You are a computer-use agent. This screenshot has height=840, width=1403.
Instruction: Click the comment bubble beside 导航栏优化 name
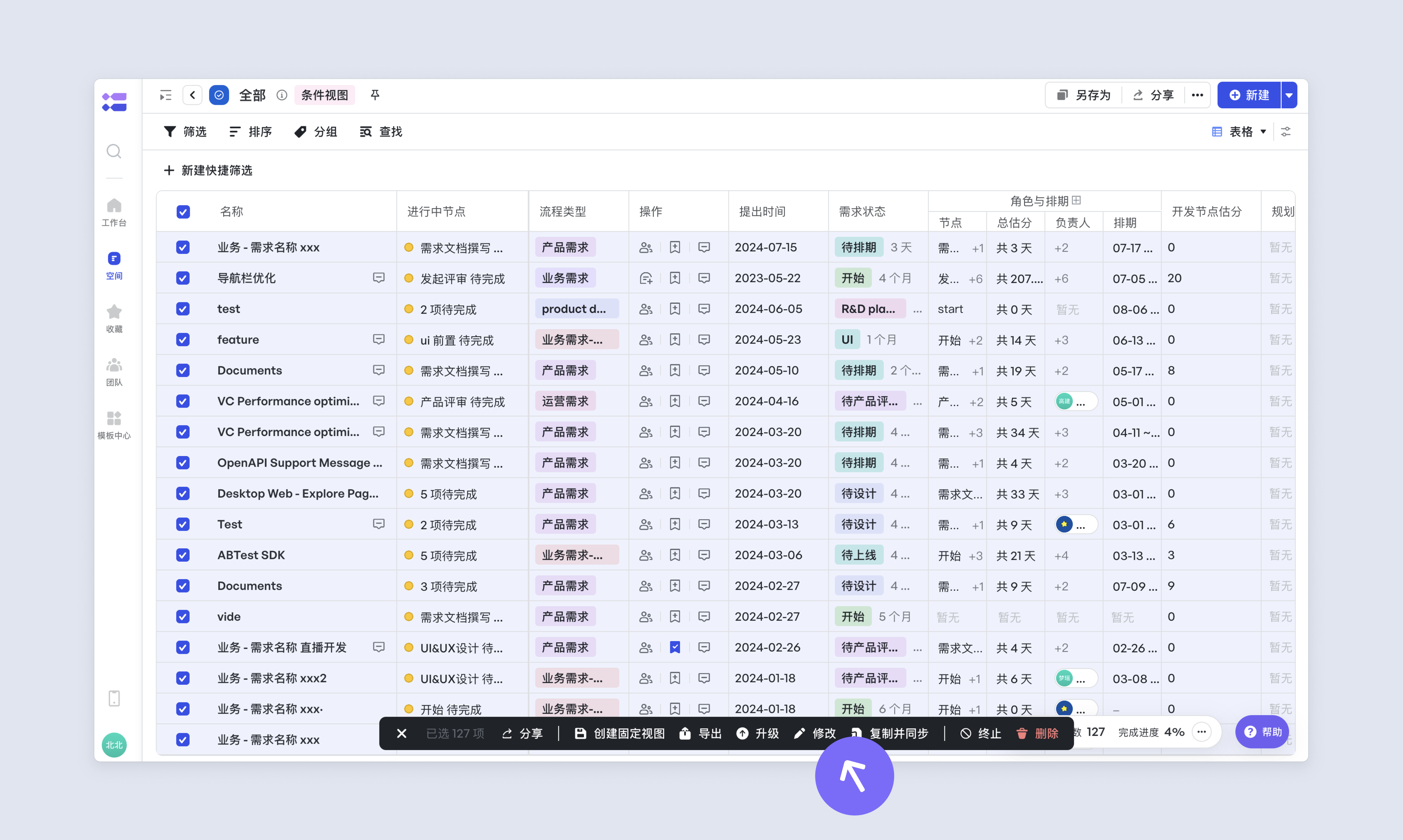[379, 278]
